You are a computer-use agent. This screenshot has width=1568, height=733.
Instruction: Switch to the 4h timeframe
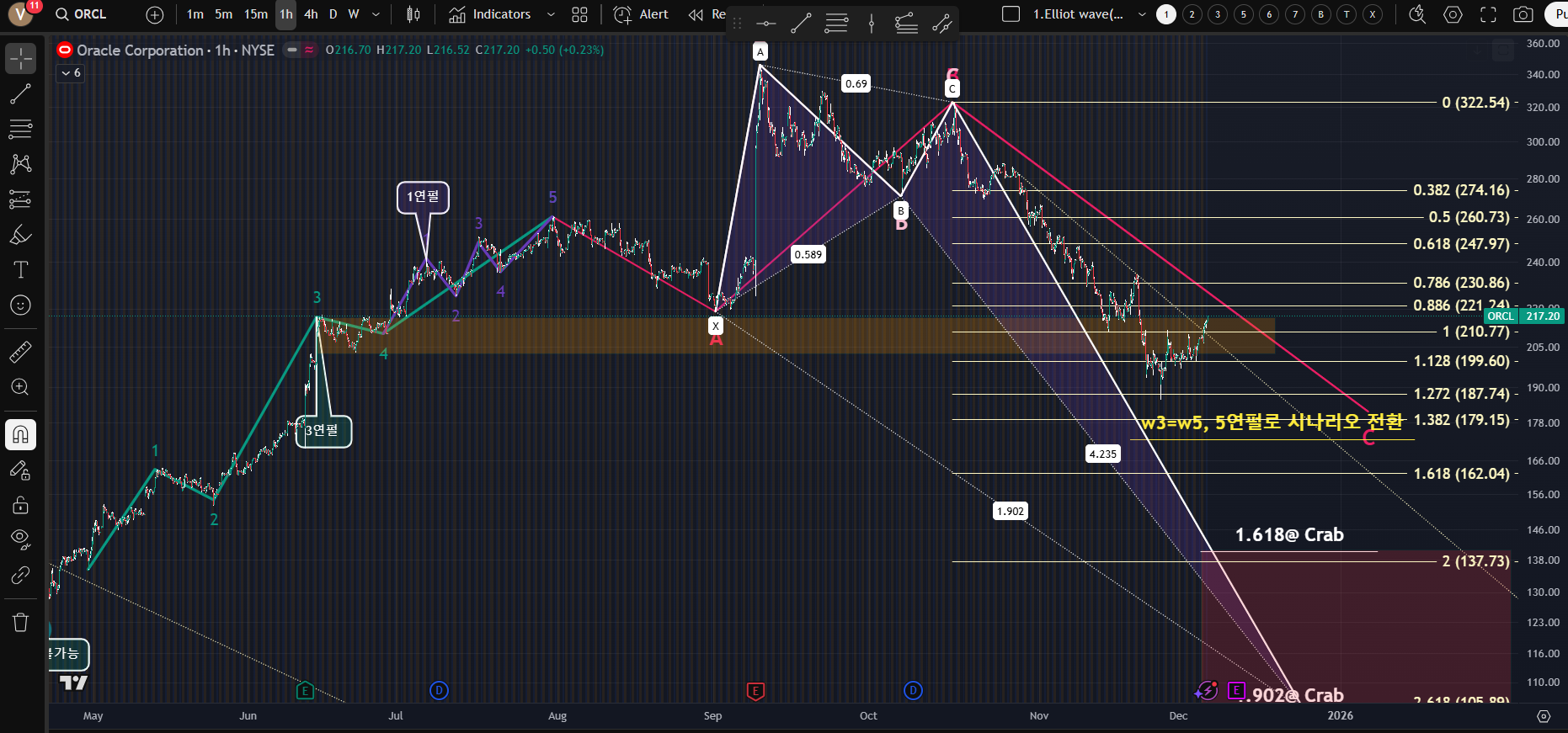(311, 14)
